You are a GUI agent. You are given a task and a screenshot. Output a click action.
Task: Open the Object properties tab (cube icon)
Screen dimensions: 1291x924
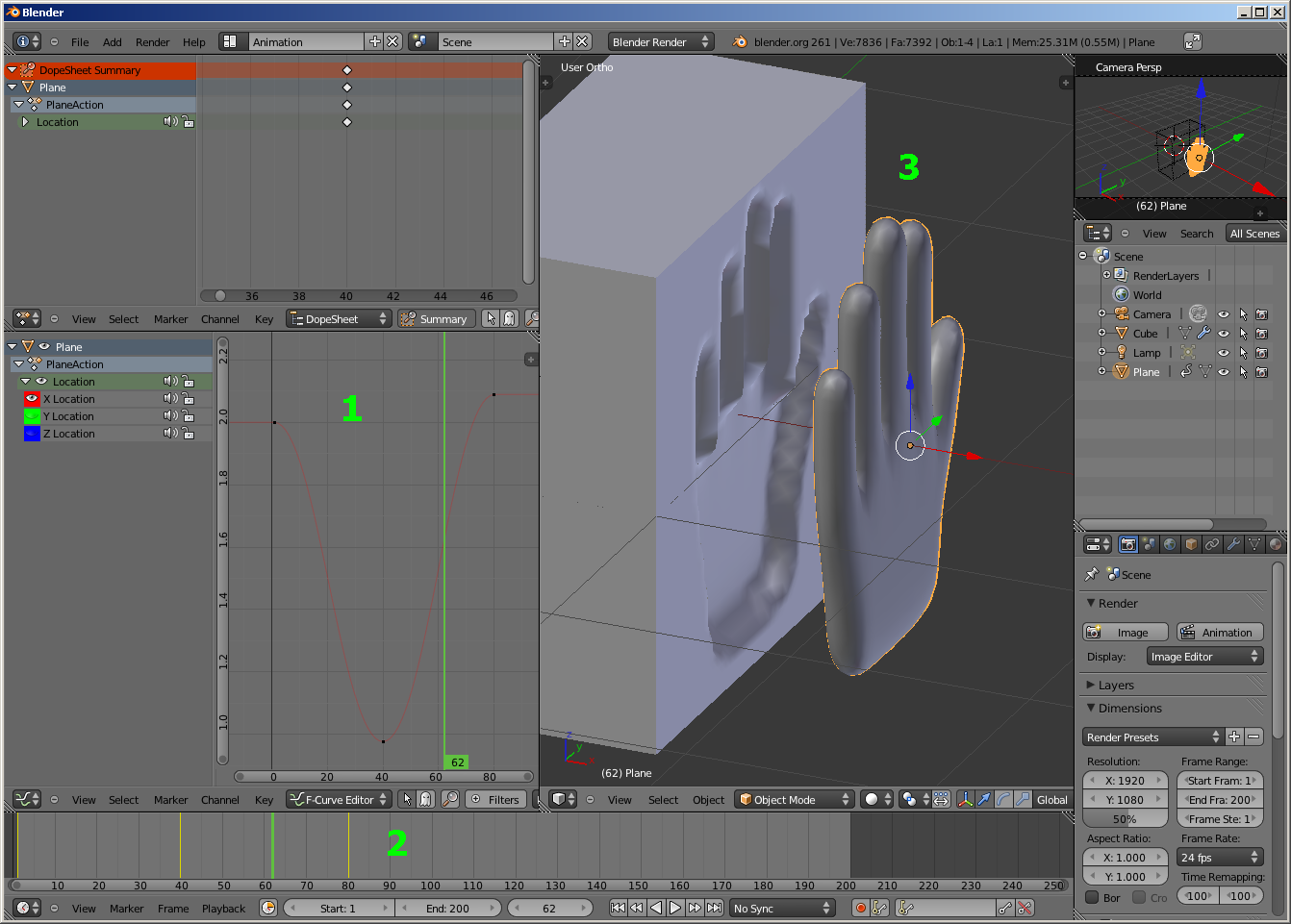coord(1191,544)
